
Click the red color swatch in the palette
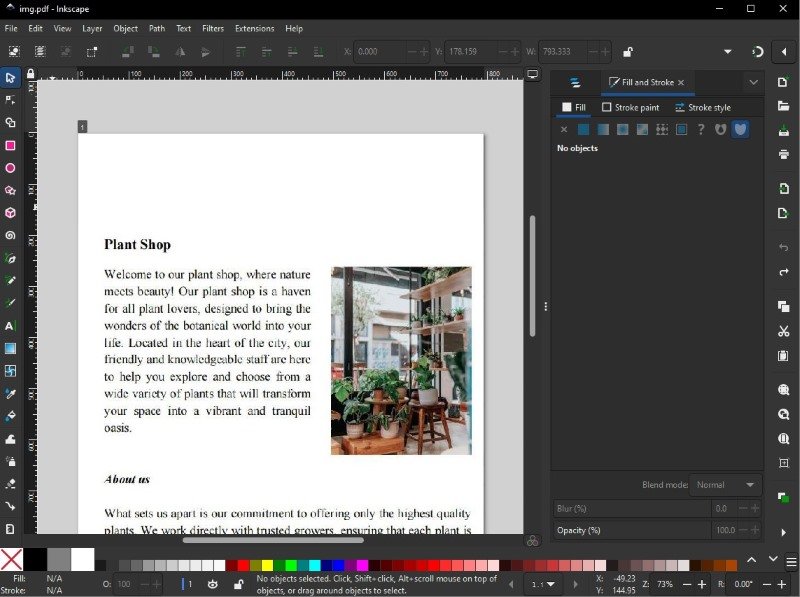click(243, 566)
